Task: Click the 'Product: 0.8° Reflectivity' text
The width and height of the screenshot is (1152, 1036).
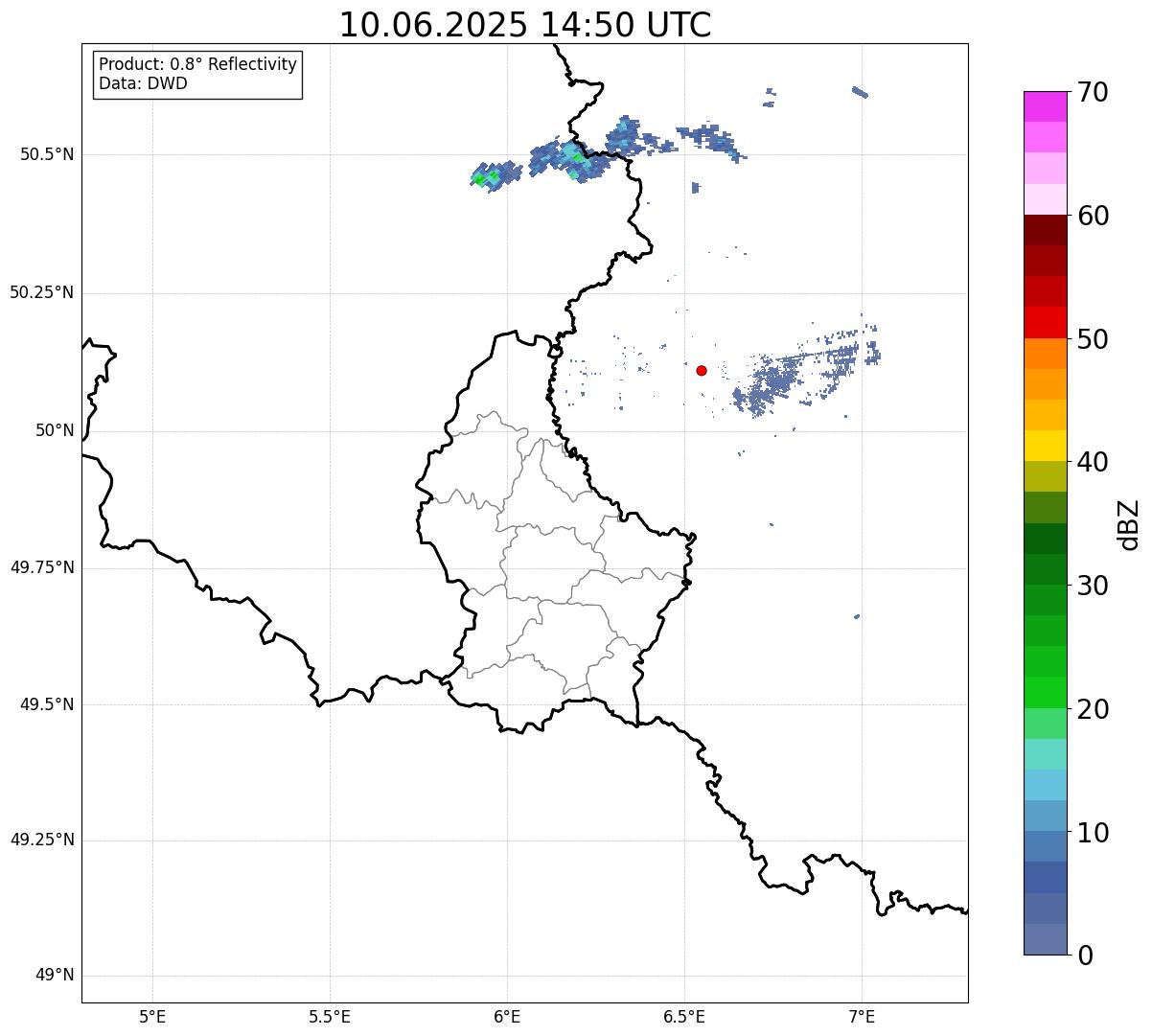Action: (x=198, y=64)
